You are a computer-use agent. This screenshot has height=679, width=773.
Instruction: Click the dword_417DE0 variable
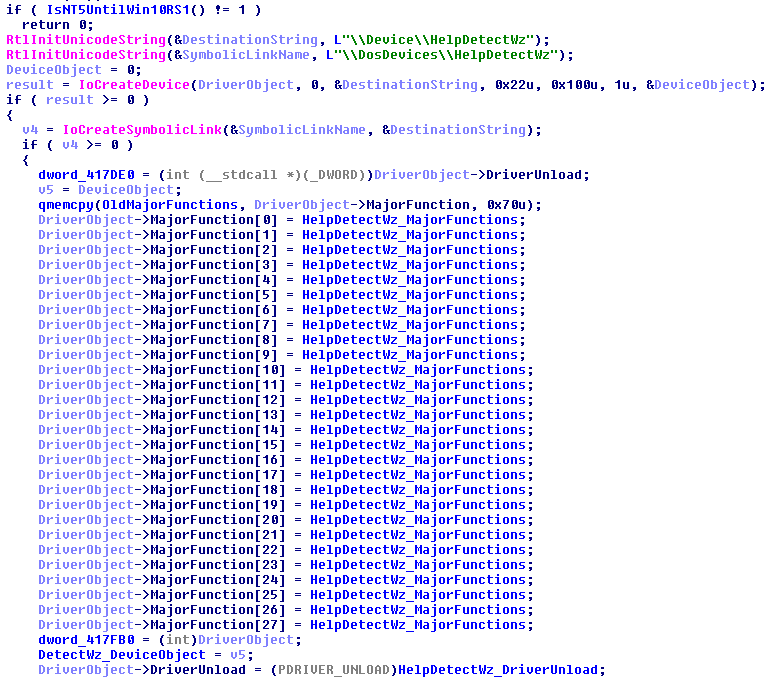click(x=86, y=175)
